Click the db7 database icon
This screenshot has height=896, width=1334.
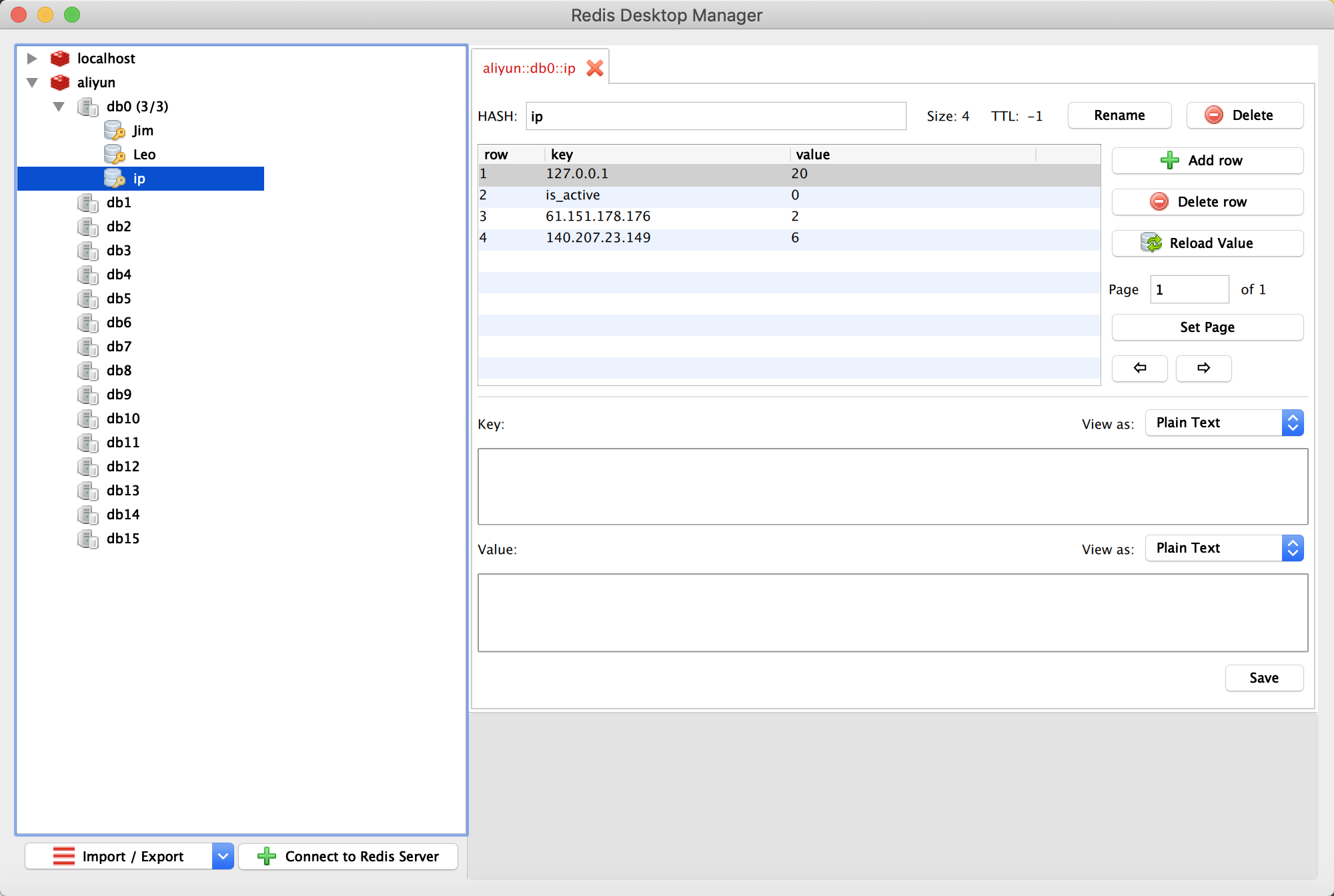point(88,347)
